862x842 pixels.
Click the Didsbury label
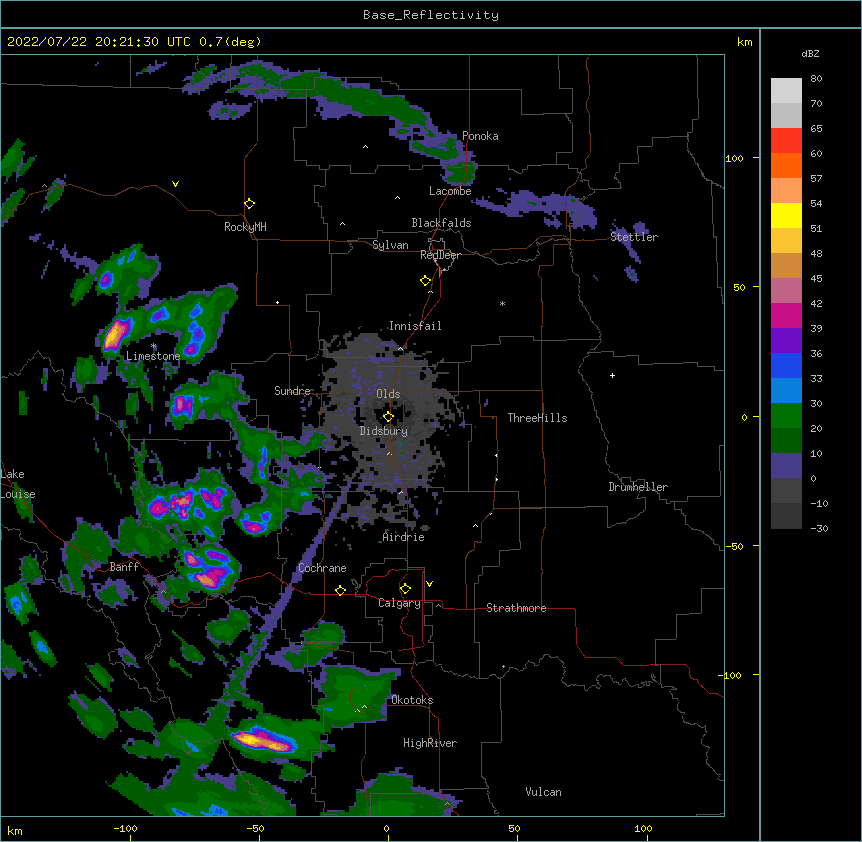point(384,431)
